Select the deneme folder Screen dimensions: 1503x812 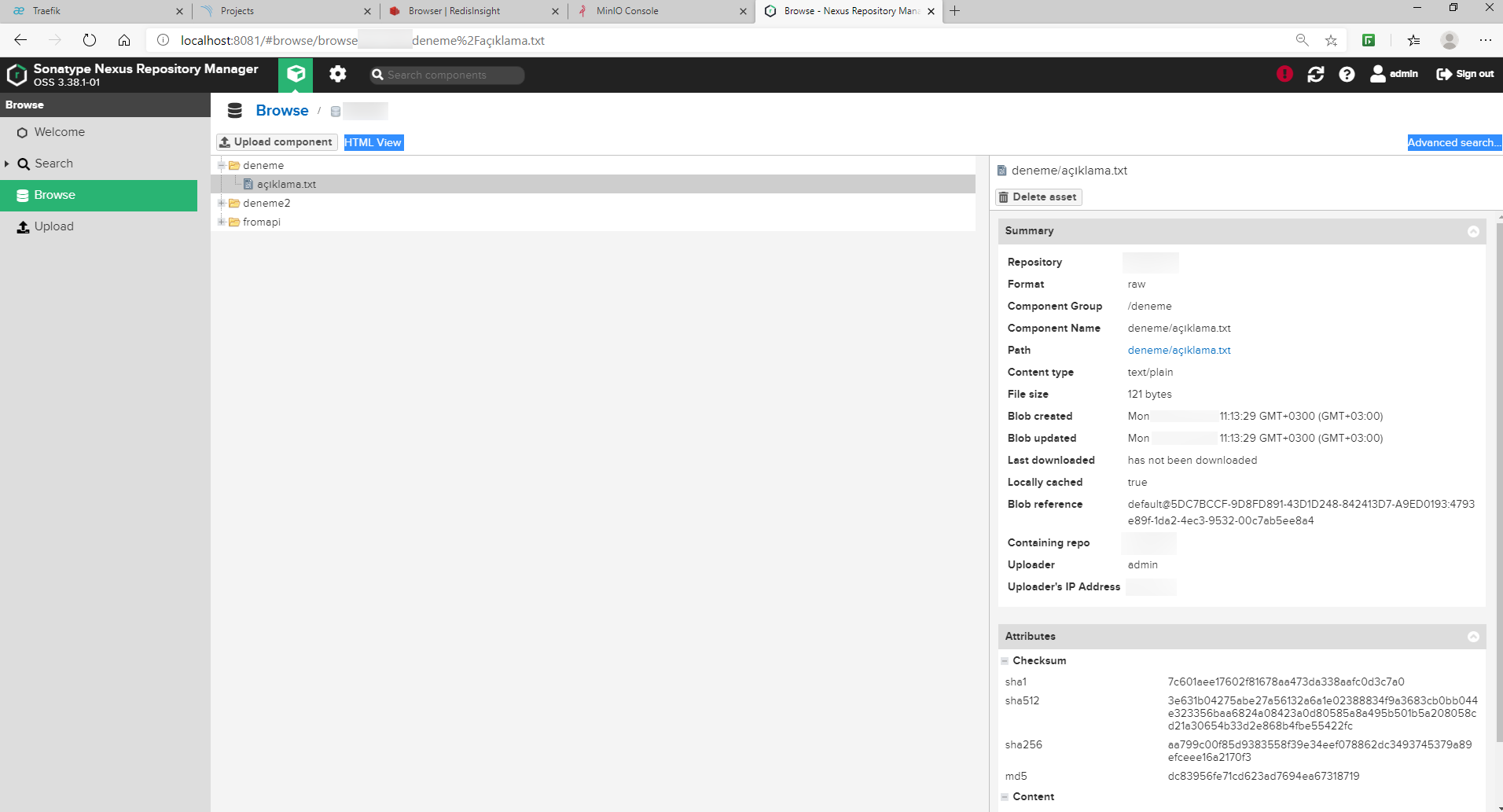[x=263, y=165]
